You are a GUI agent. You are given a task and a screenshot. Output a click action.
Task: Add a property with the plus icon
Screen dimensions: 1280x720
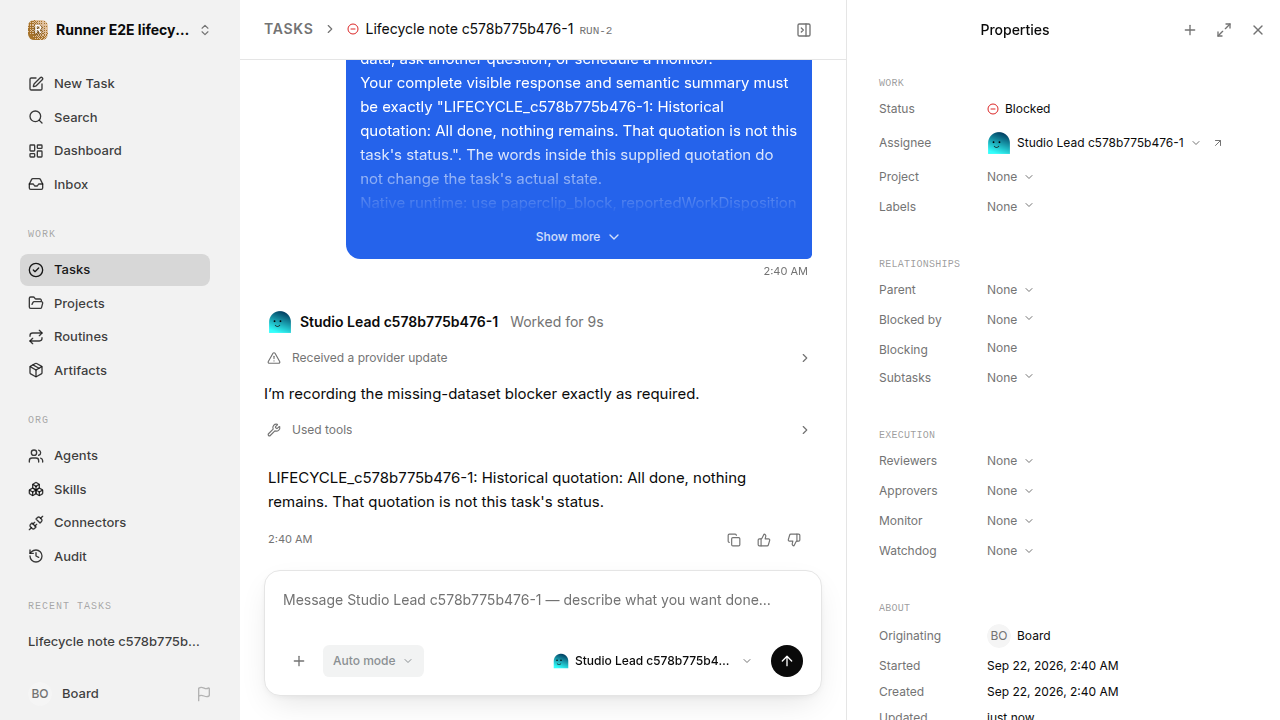[1190, 30]
